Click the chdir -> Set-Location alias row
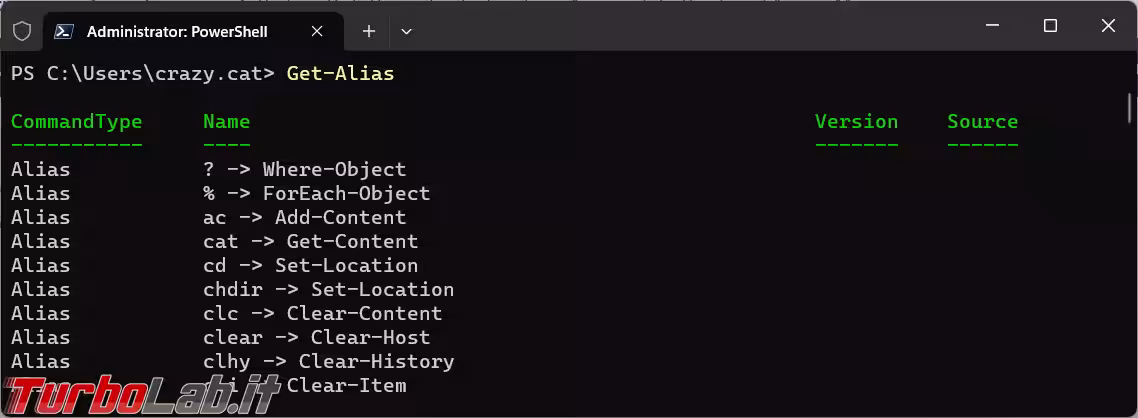 [328, 289]
